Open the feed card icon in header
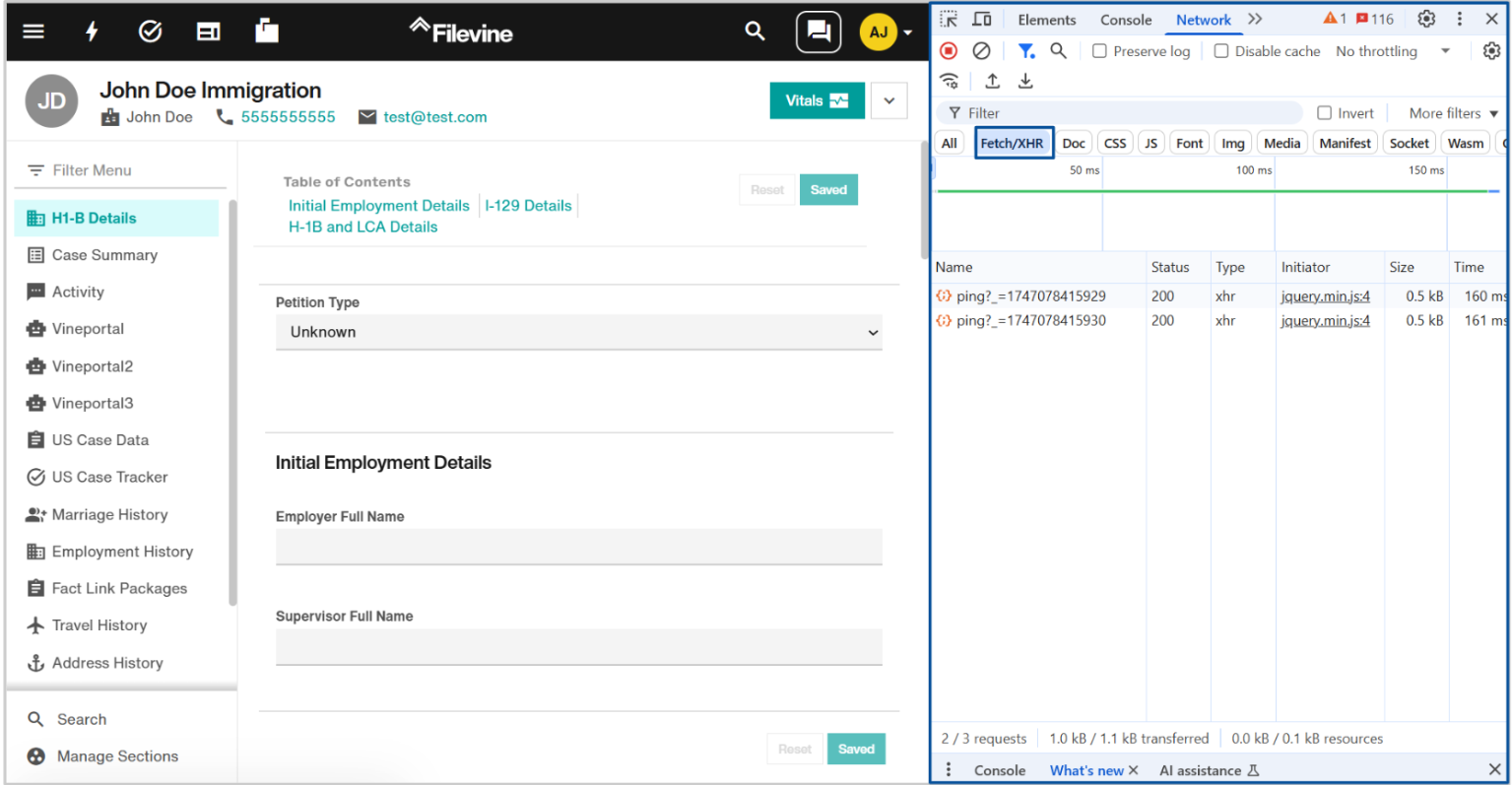 click(x=208, y=32)
